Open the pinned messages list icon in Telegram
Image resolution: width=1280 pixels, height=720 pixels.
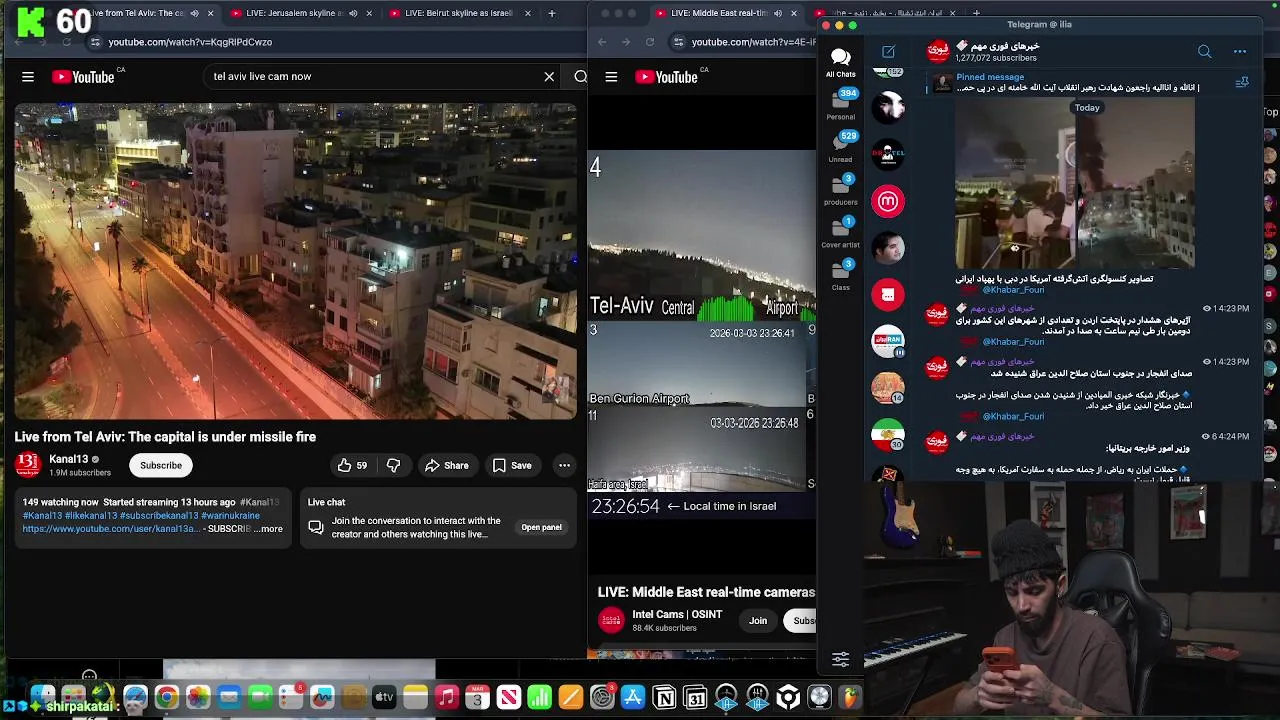[x=1242, y=83]
